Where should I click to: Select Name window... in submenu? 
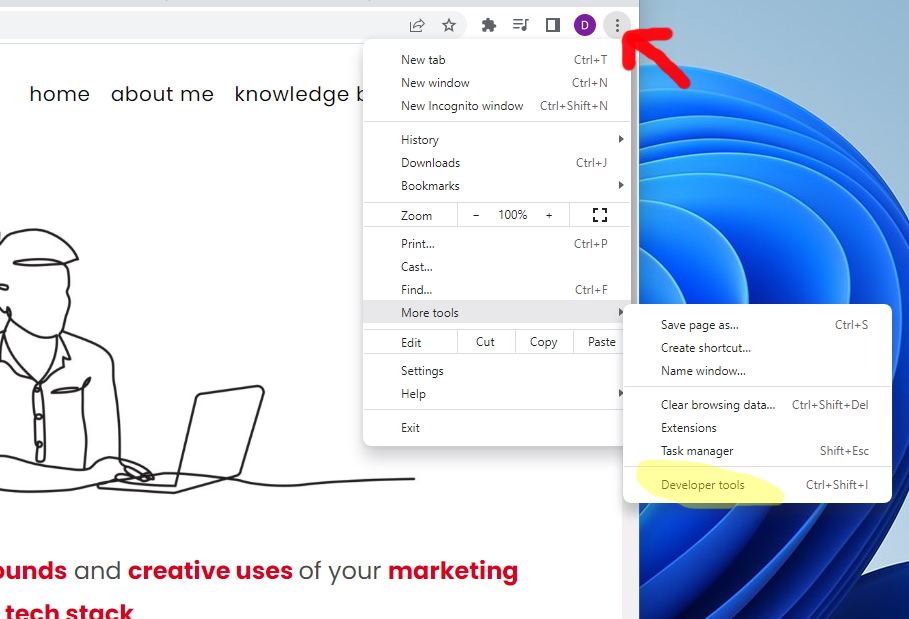click(x=758, y=370)
